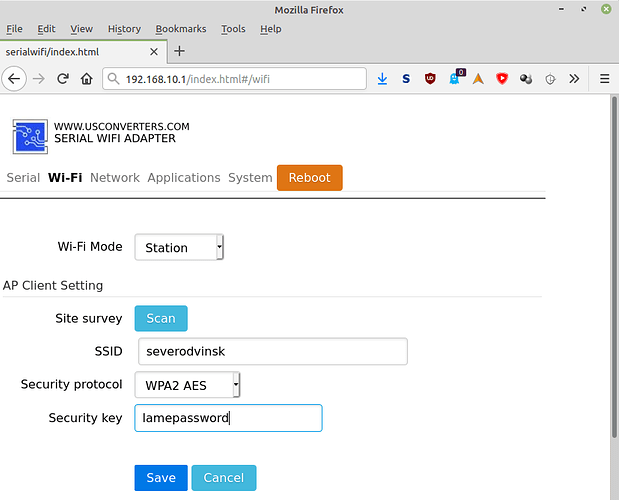Go to the browser home page
619x500 pixels.
87,79
